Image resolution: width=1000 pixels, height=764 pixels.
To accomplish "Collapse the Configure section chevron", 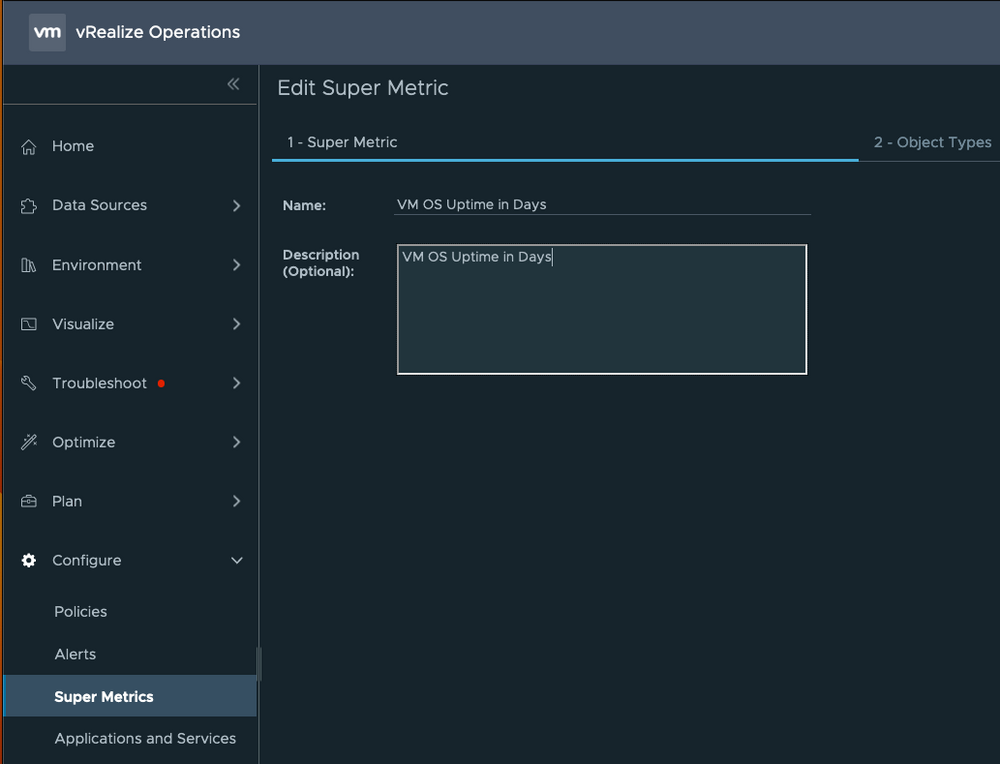I will coord(237,561).
